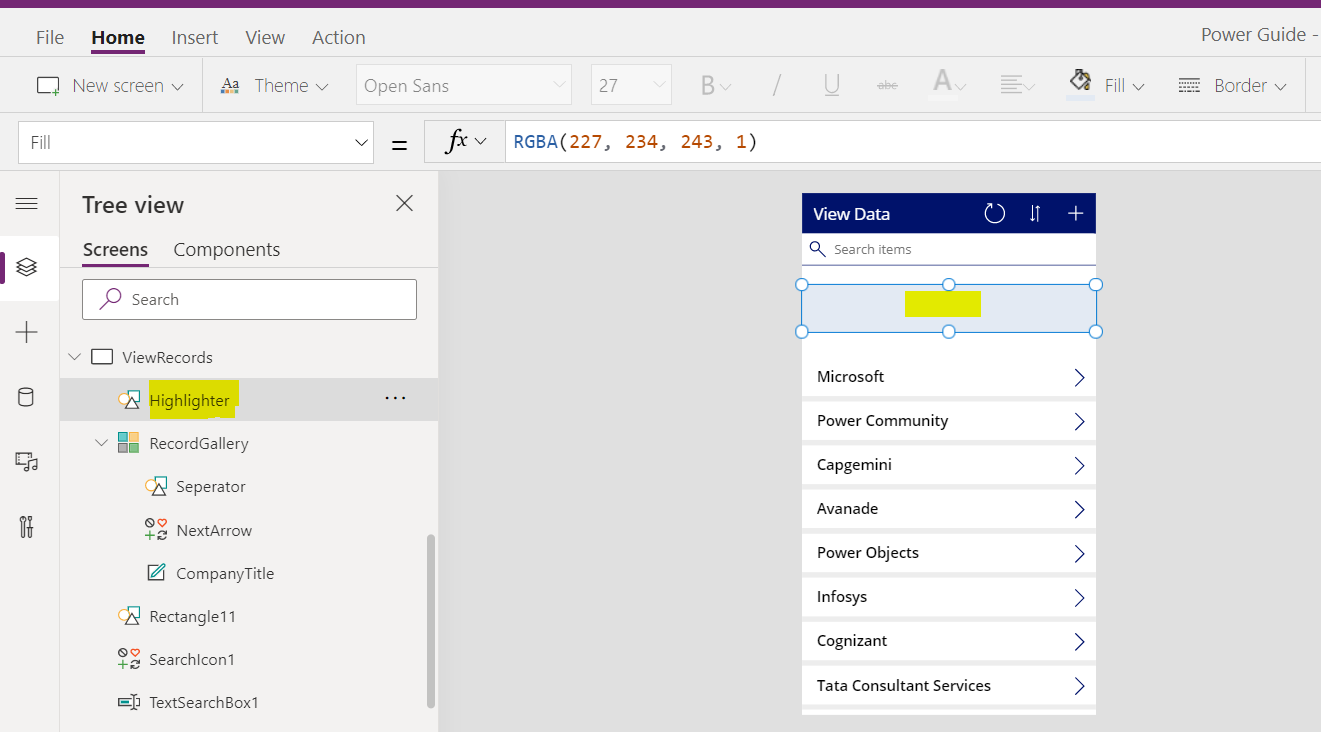Switch to the Home tab
The height and width of the screenshot is (732, 1321).
pyautogui.click(x=118, y=38)
